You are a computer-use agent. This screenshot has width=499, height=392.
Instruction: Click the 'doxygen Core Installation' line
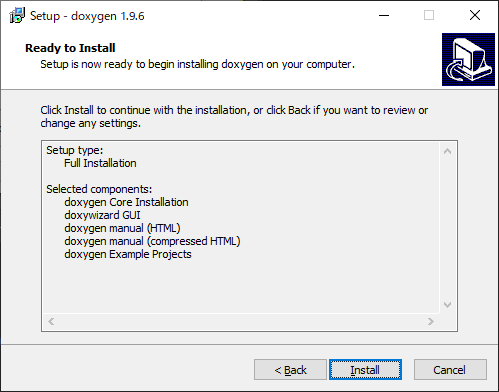126,202
